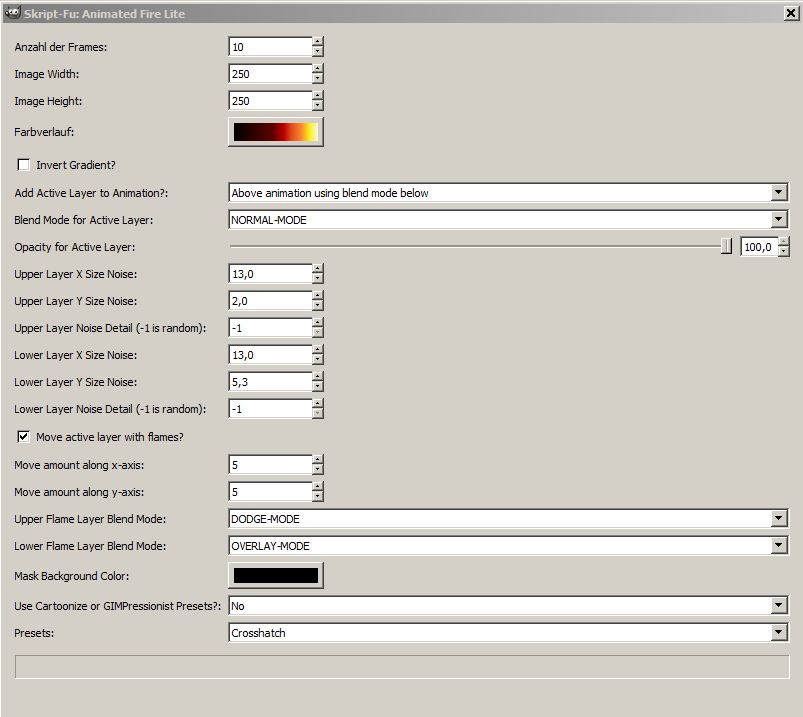Open Lower Flame Layer Blend Mode dropdown
The width and height of the screenshot is (803, 717).
pyautogui.click(x=779, y=546)
